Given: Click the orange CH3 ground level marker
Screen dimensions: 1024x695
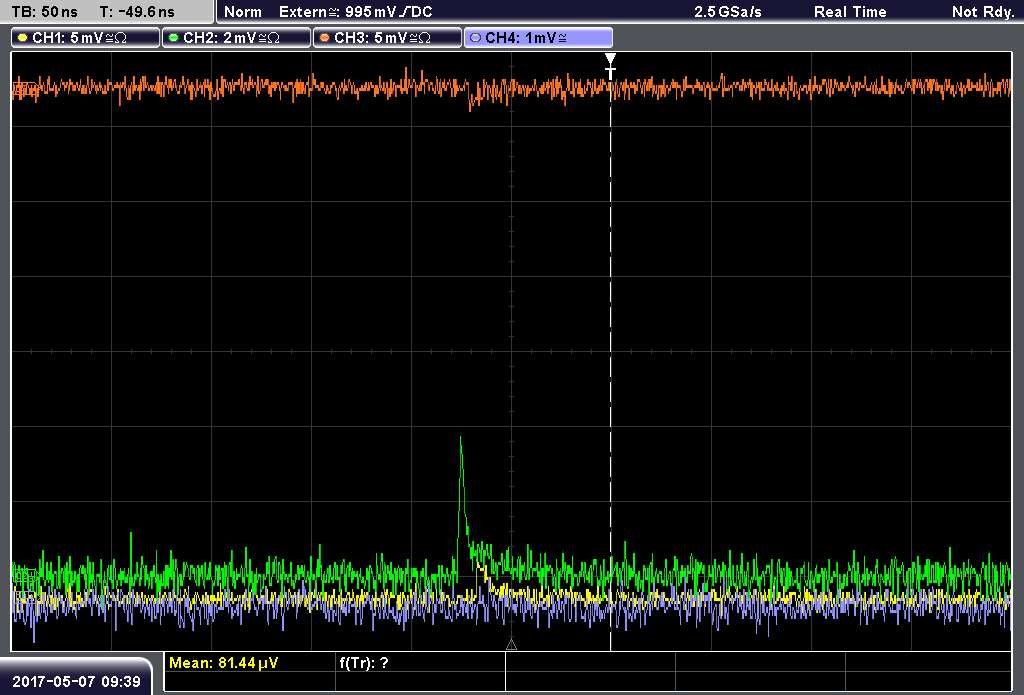Looking at the screenshot, I should click(x=25, y=89).
